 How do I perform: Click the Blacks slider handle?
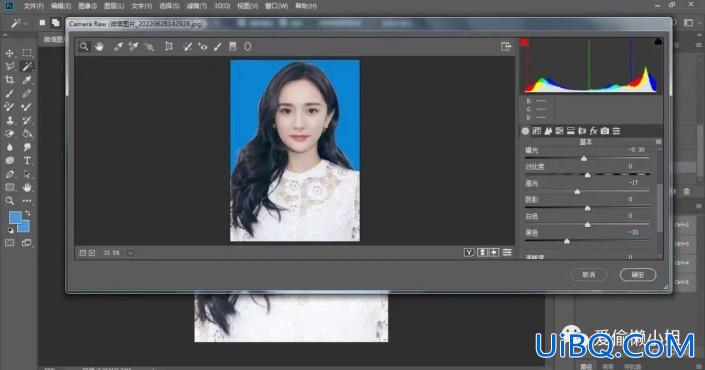click(567, 241)
